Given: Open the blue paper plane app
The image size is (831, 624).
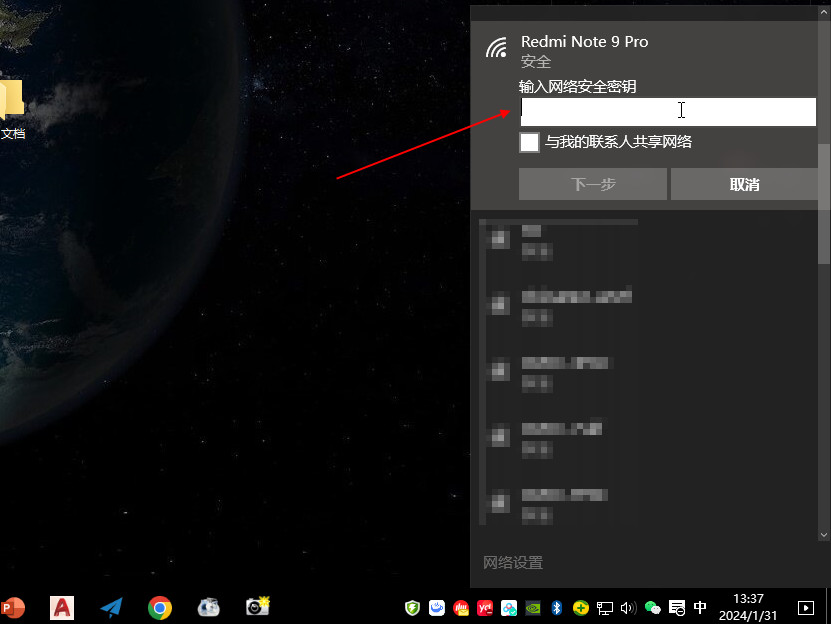Looking at the screenshot, I should tap(111, 607).
